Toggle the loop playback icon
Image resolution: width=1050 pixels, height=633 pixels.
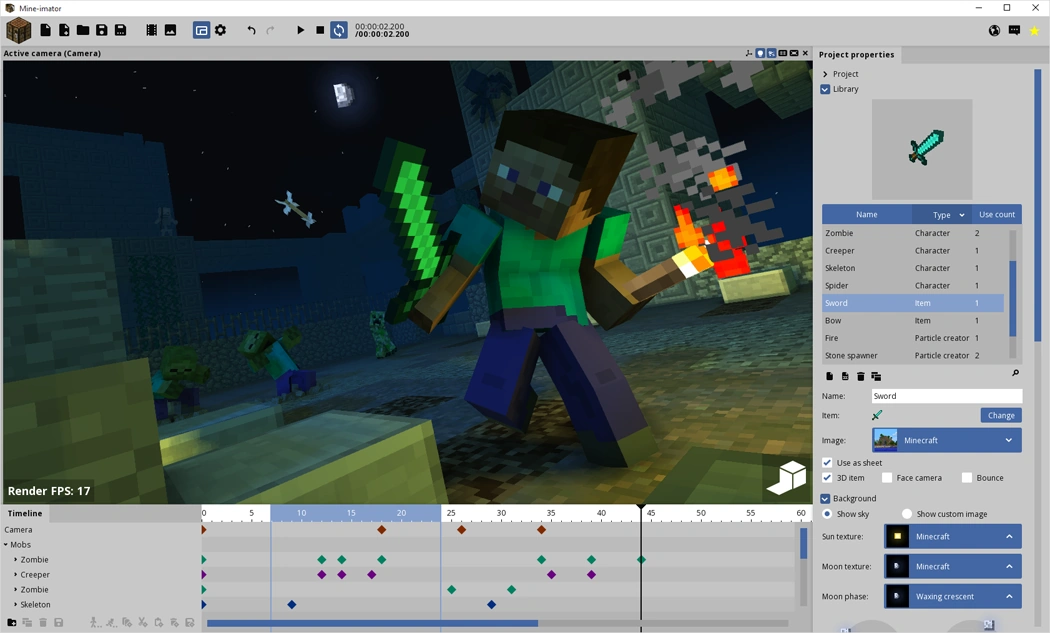coord(339,30)
